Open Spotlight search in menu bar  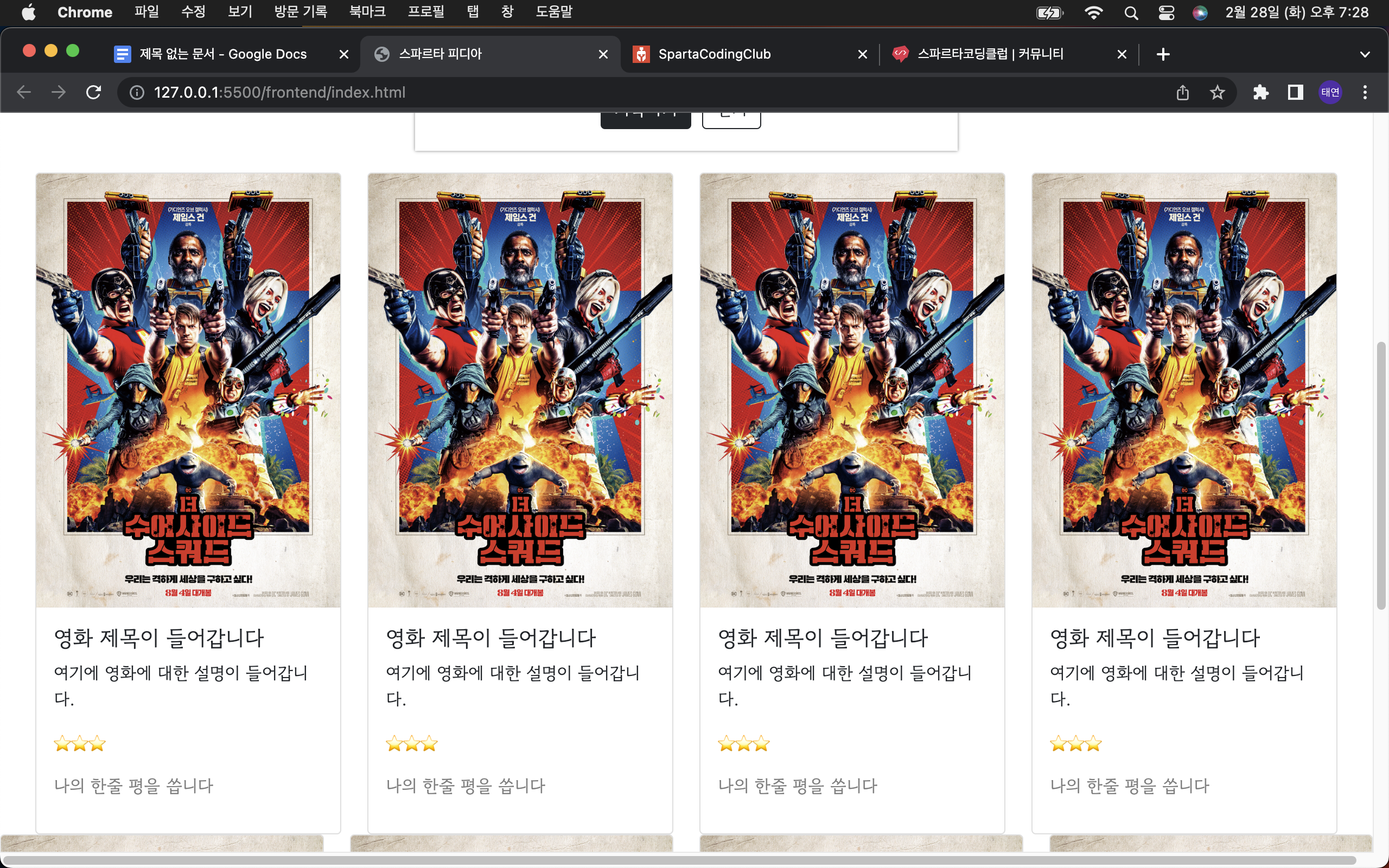[1131, 12]
